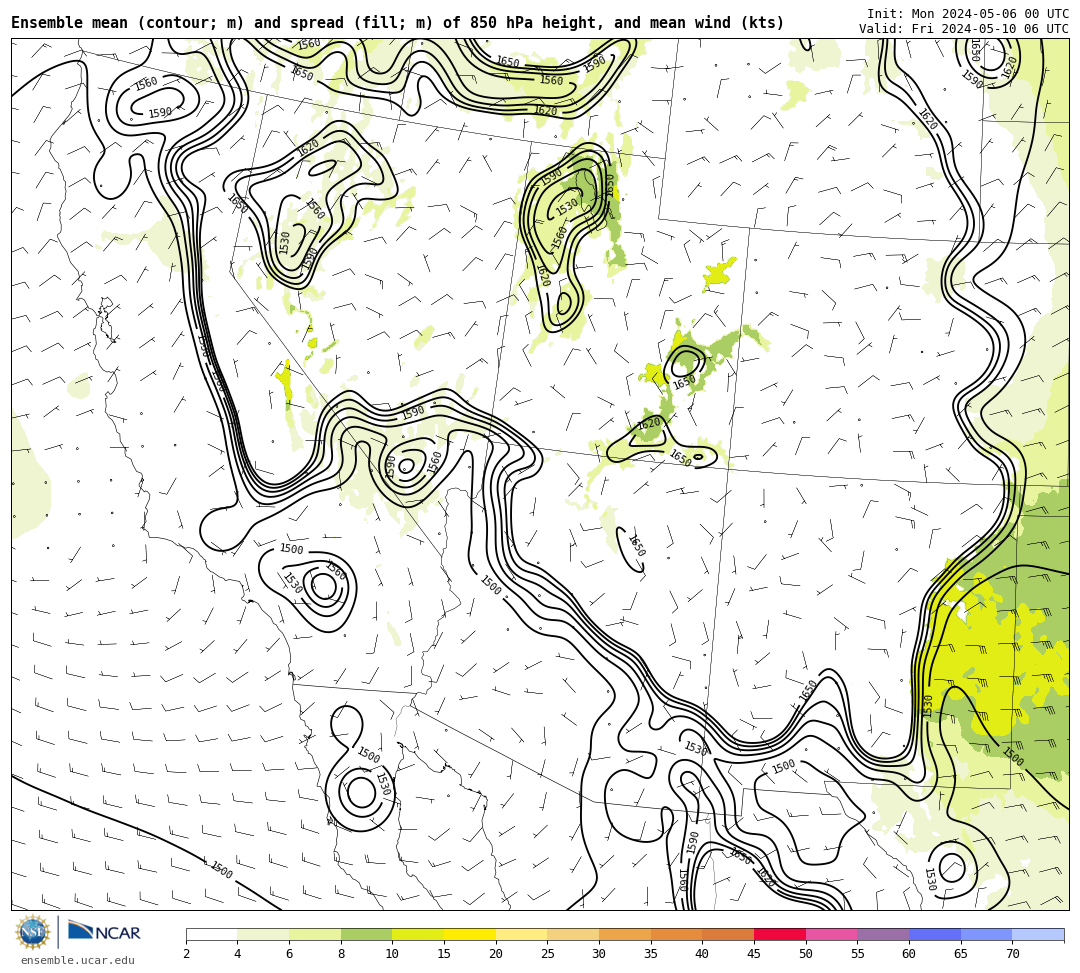Click the colorbar tick label 20
Screen dimensions: 1080x973
click(496, 954)
